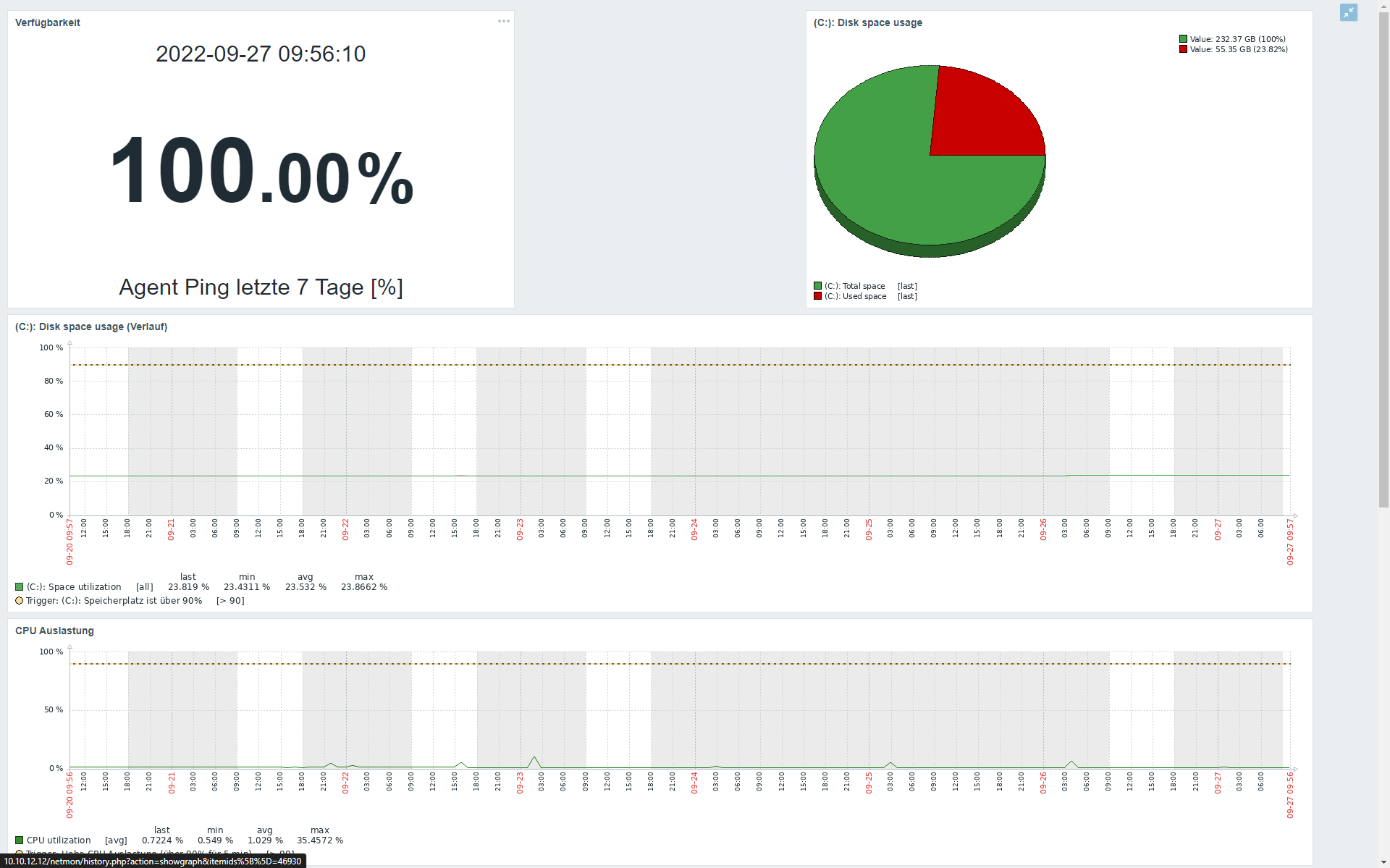The width and height of the screenshot is (1390, 868).
Task: Click the scrollbar up arrow
Action: [1383, 5]
